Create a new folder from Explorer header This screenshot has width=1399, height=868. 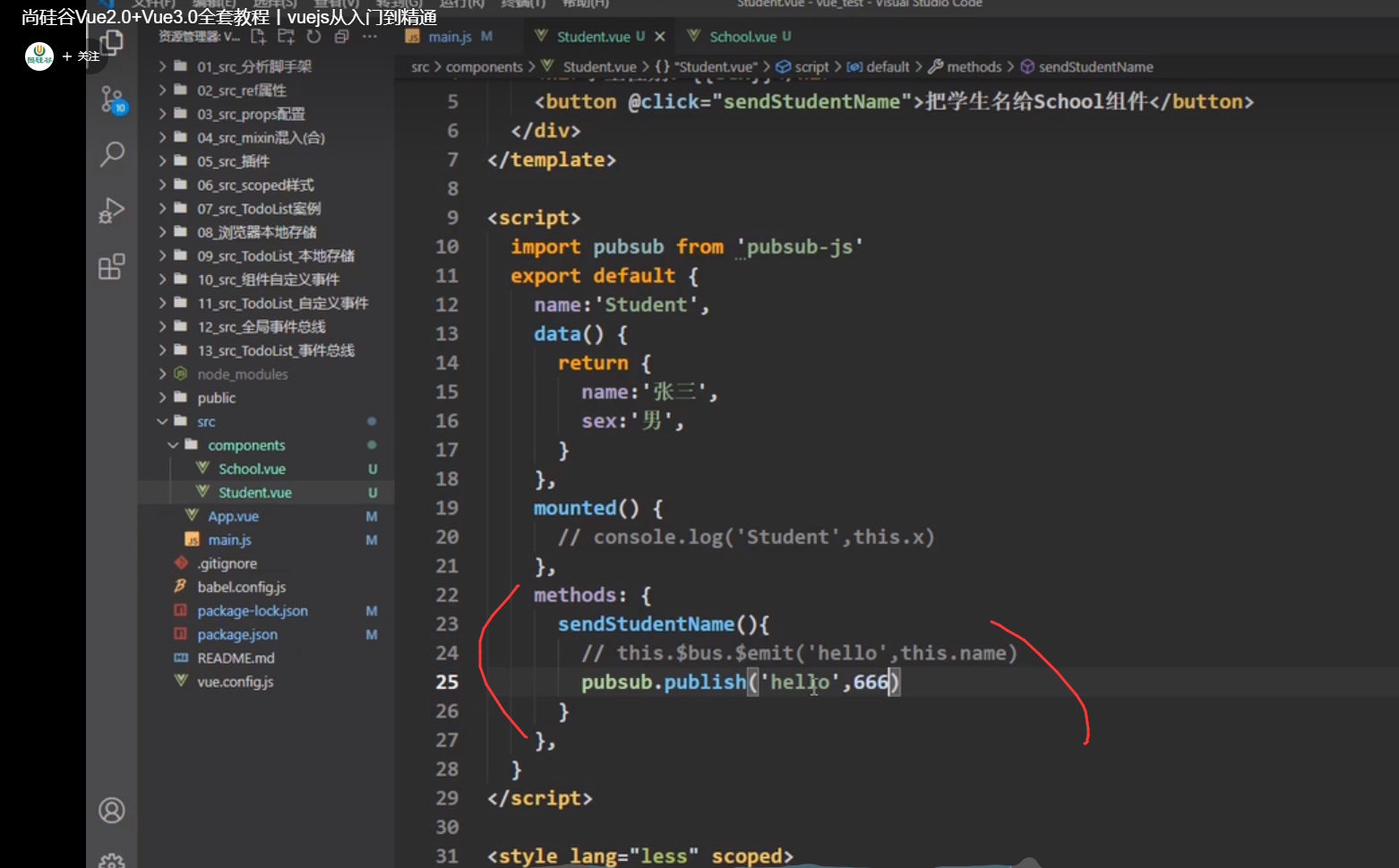(286, 37)
